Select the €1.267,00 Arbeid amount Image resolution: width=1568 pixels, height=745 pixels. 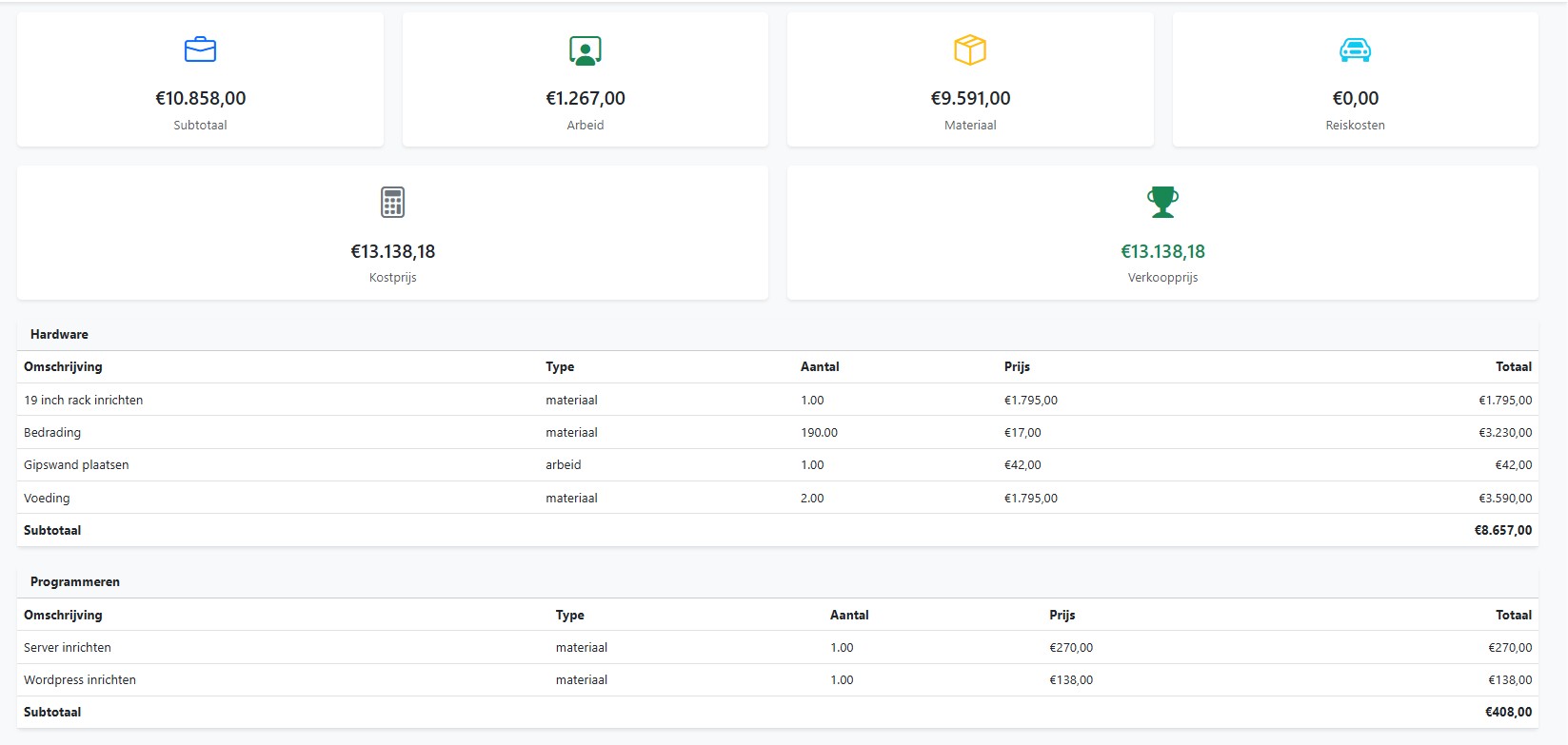[586, 98]
